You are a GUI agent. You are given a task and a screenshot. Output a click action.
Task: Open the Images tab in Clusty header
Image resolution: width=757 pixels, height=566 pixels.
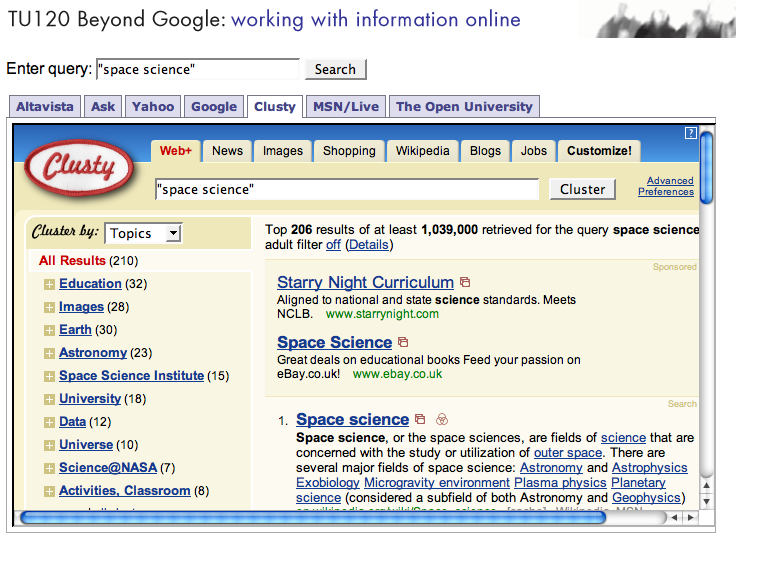point(282,151)
